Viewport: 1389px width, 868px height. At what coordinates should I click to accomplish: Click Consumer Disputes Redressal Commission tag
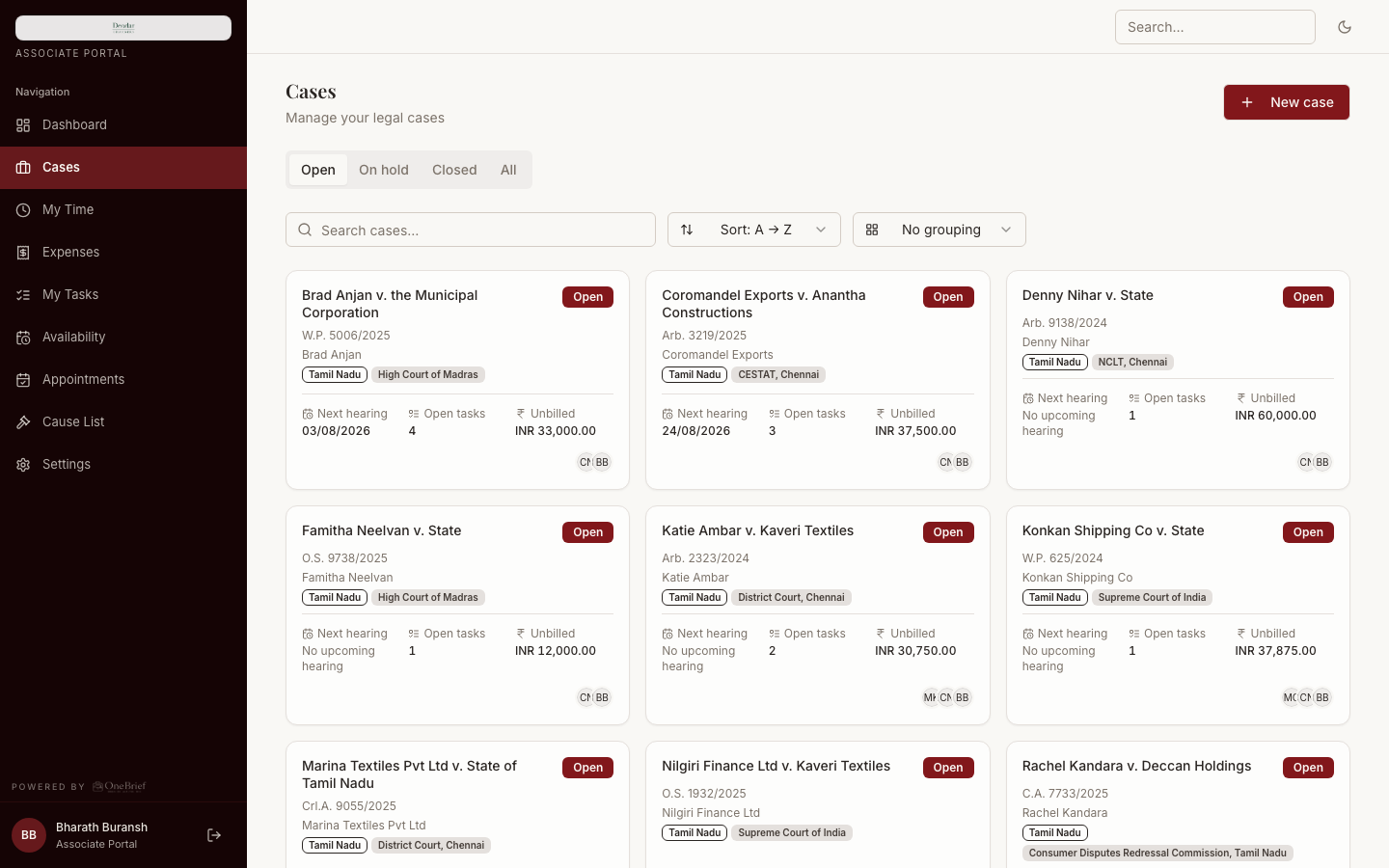tap(1157, 853)
